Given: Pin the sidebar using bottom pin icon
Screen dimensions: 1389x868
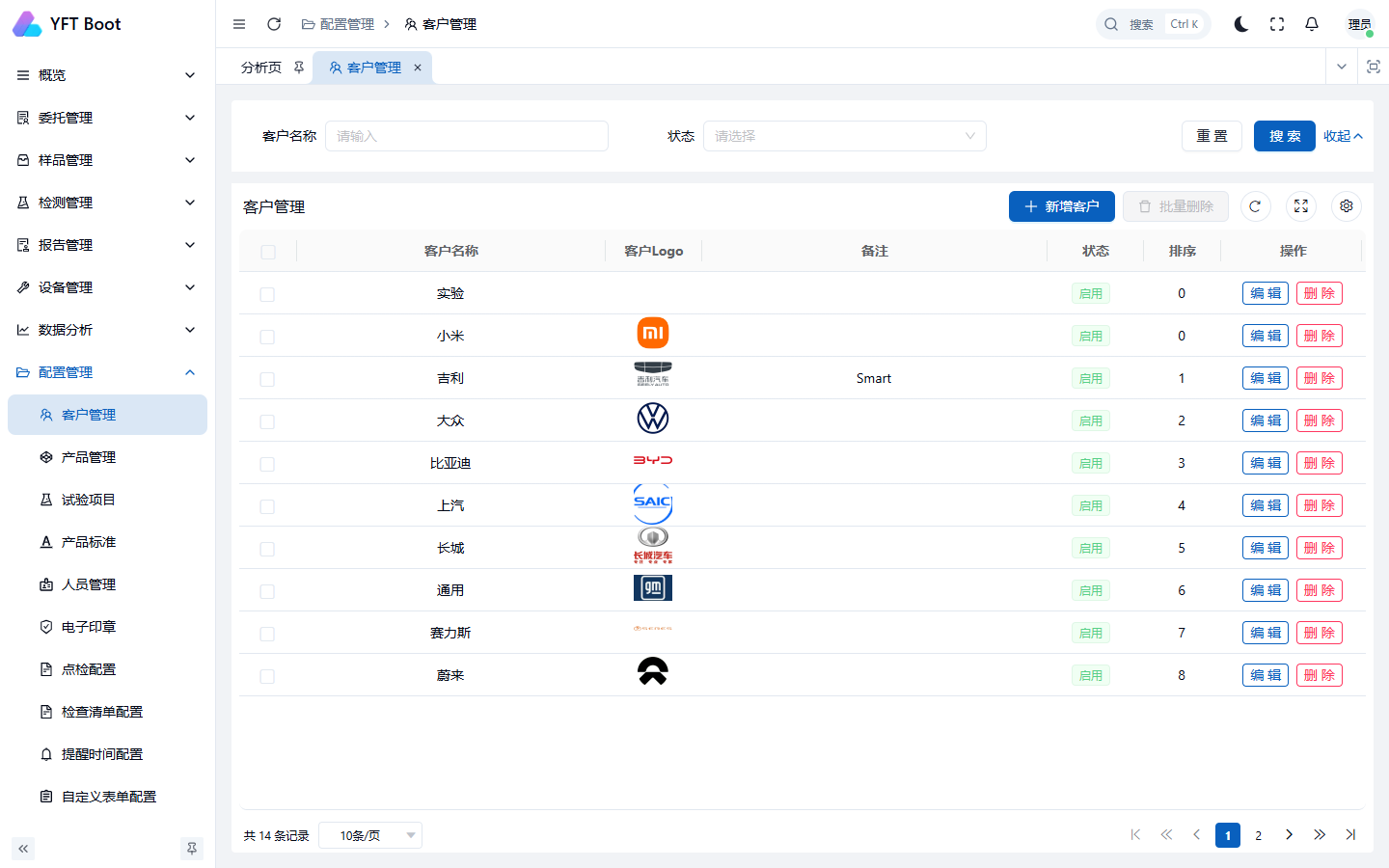Looking at the screenshot, I should (192, 849).
